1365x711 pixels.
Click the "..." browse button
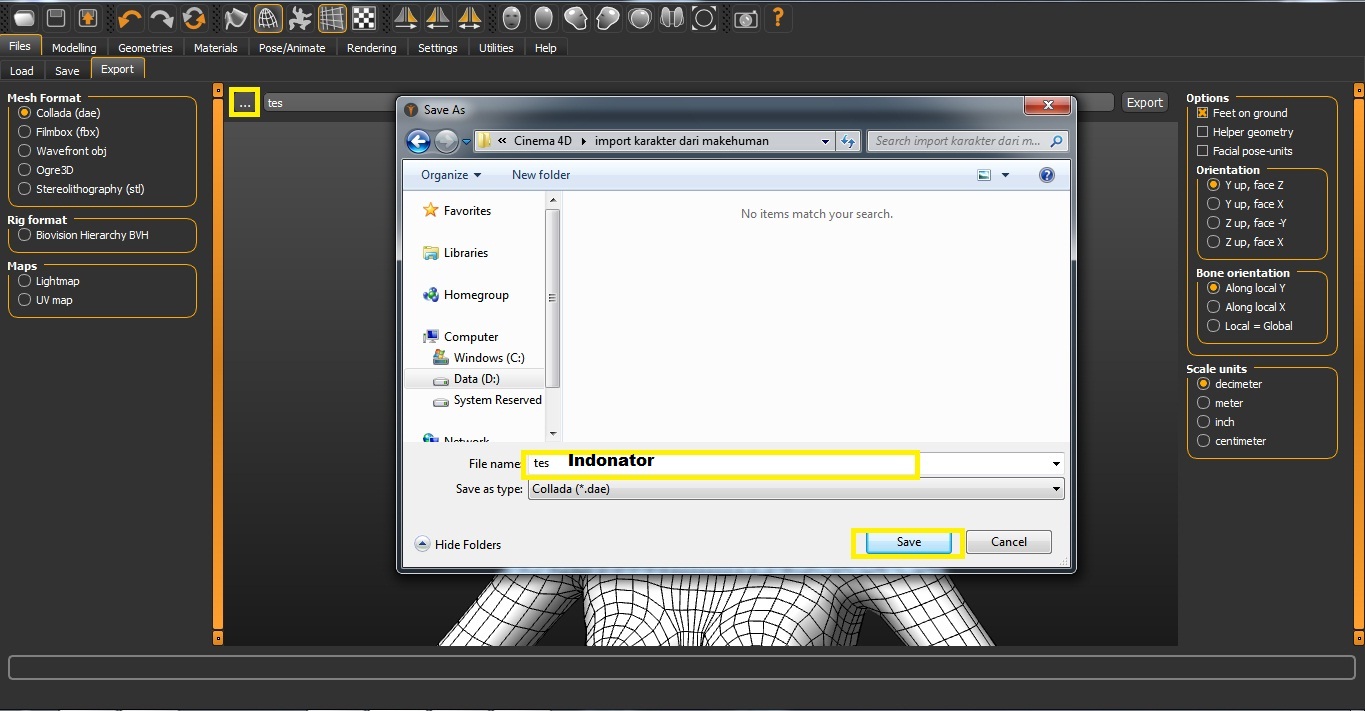point(245,103)
